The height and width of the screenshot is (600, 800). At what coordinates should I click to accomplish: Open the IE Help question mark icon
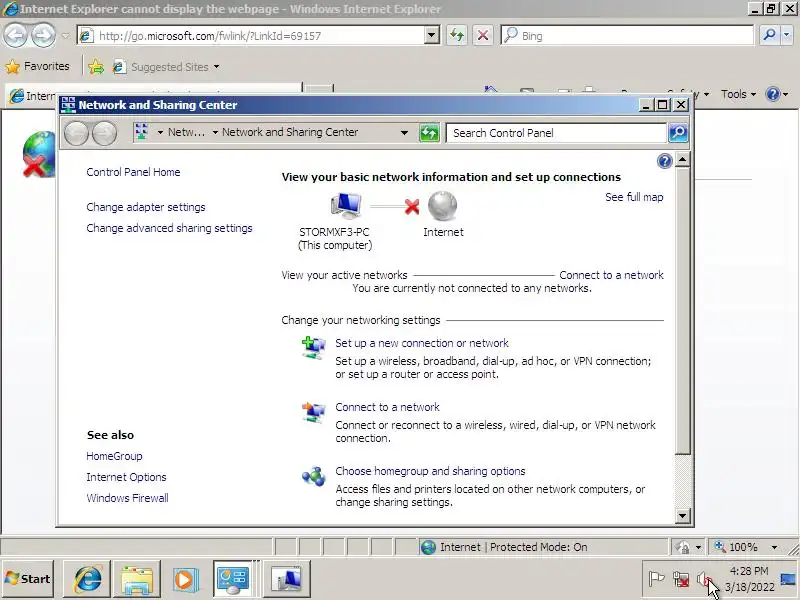[x=772, y=94]
